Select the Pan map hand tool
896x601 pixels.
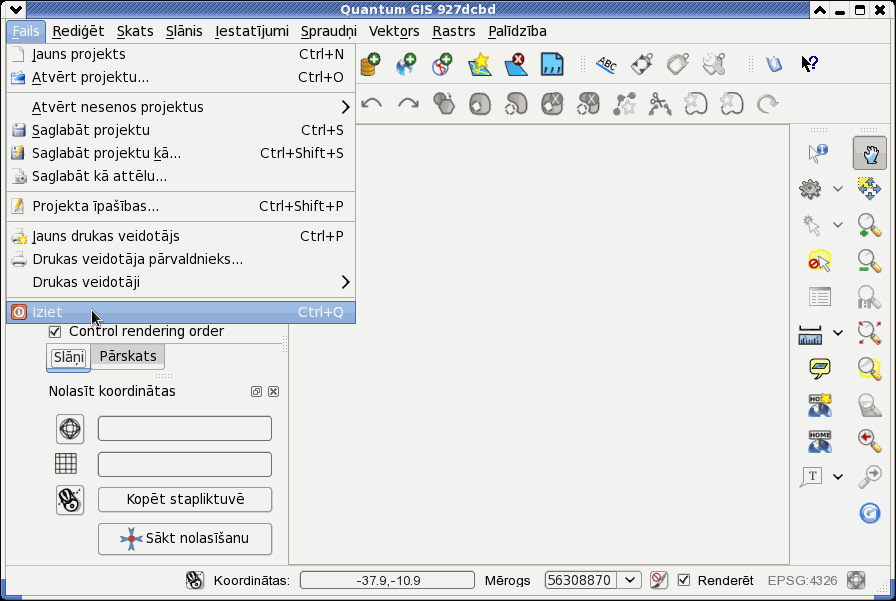pyautogui.click(x=870, y=153)
